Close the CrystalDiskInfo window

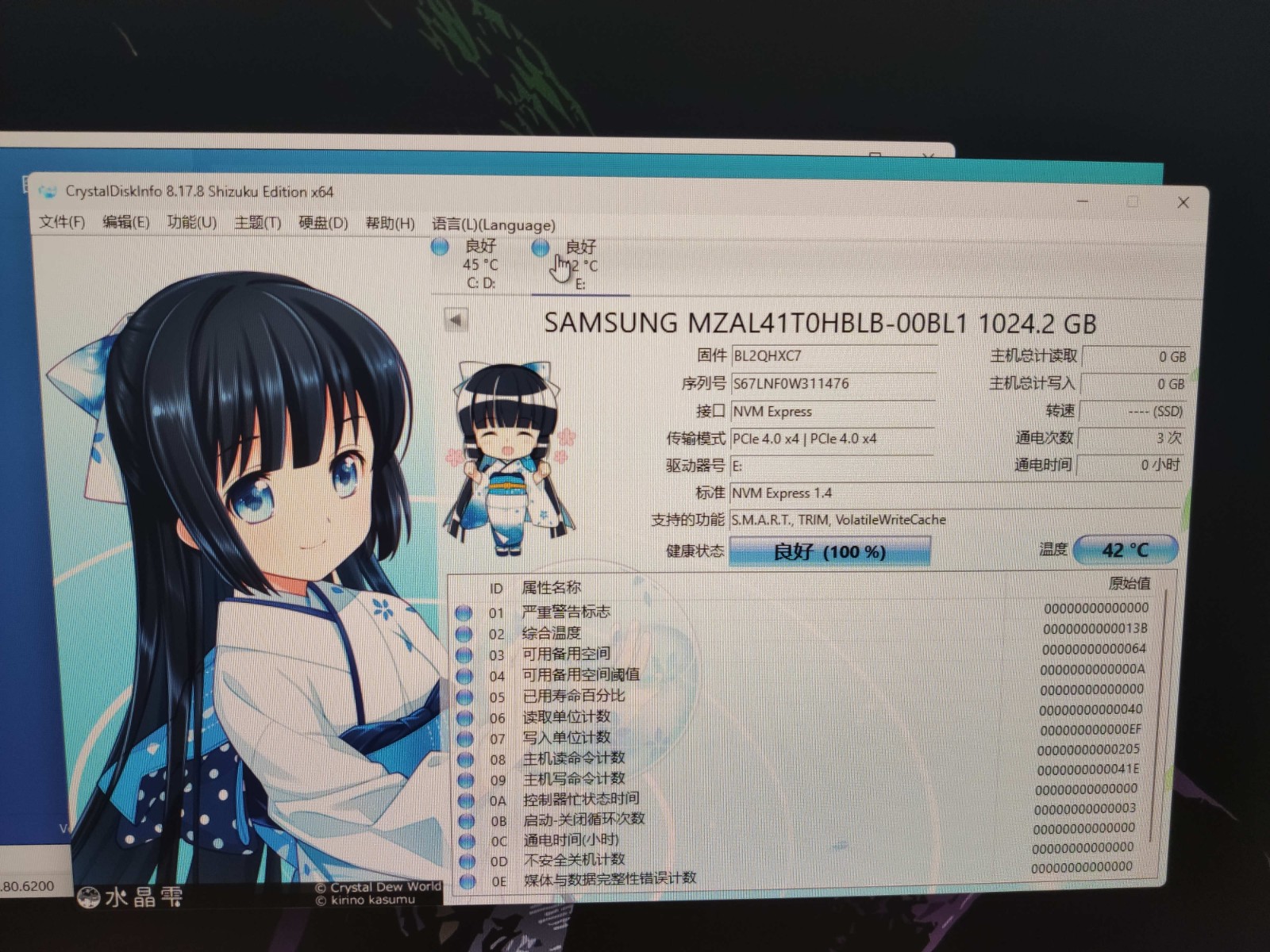click(x=1183, y=202)
